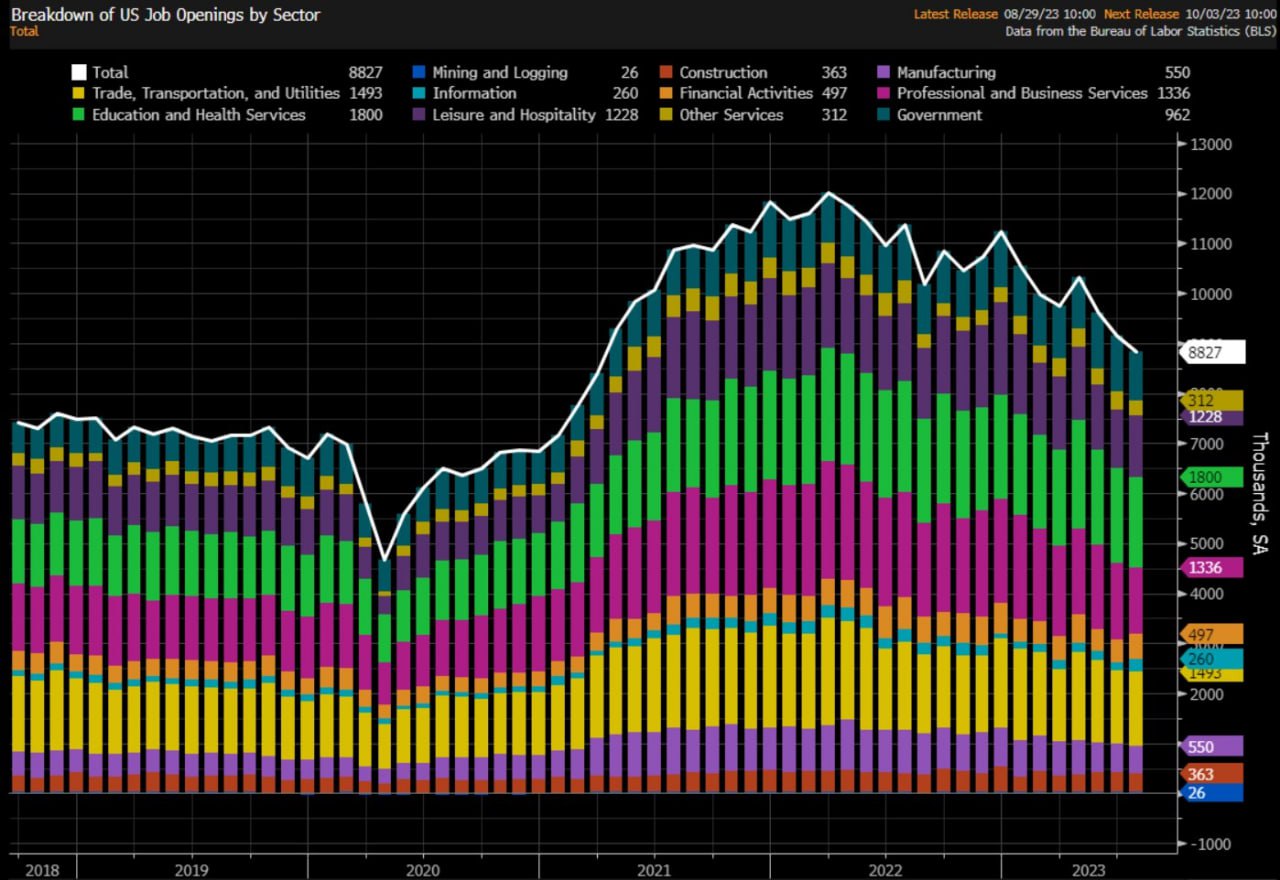The height and width of the screenshot is (880, 1280).
Task: Select the Mining and Logging legend swatch
Action: click(419, 72)
